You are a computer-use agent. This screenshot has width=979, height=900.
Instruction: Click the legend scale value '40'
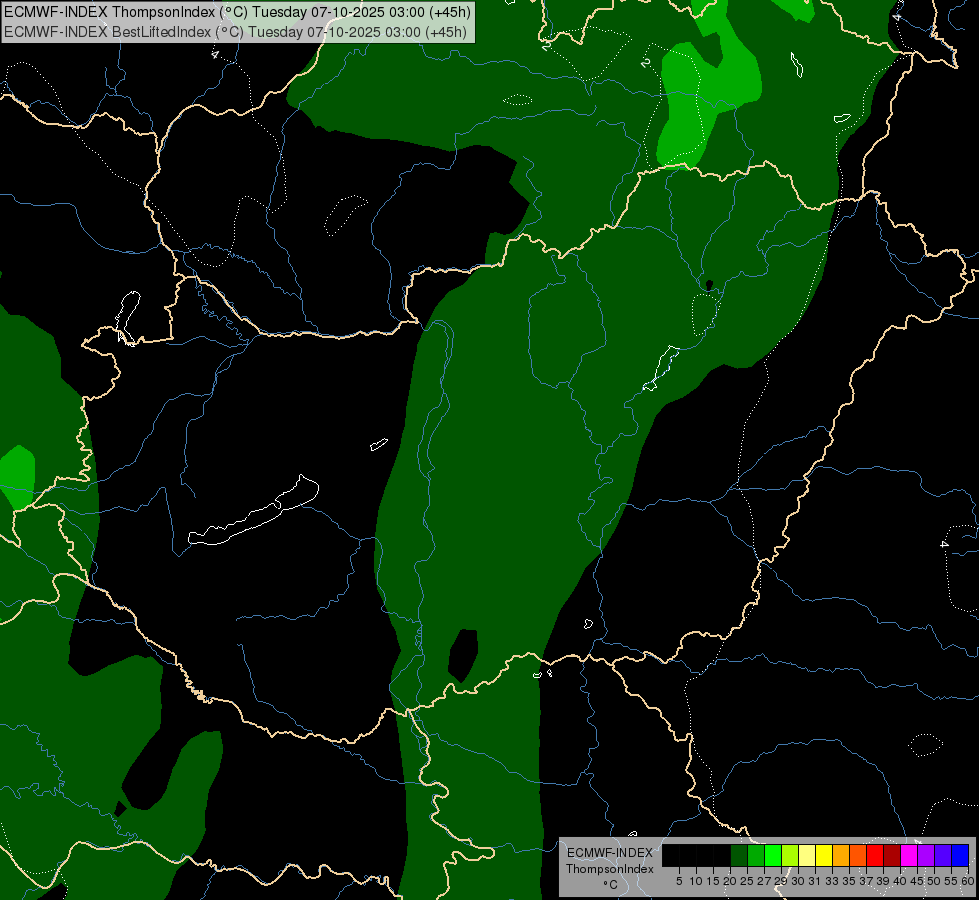901,881
